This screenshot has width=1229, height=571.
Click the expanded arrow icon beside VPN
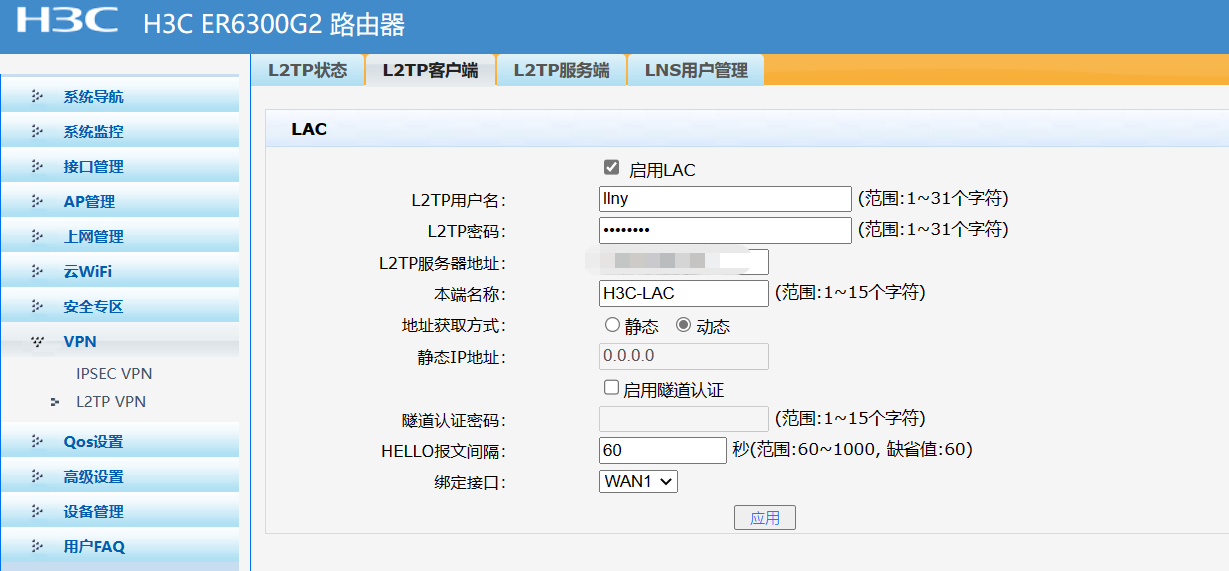pos(38,342)
